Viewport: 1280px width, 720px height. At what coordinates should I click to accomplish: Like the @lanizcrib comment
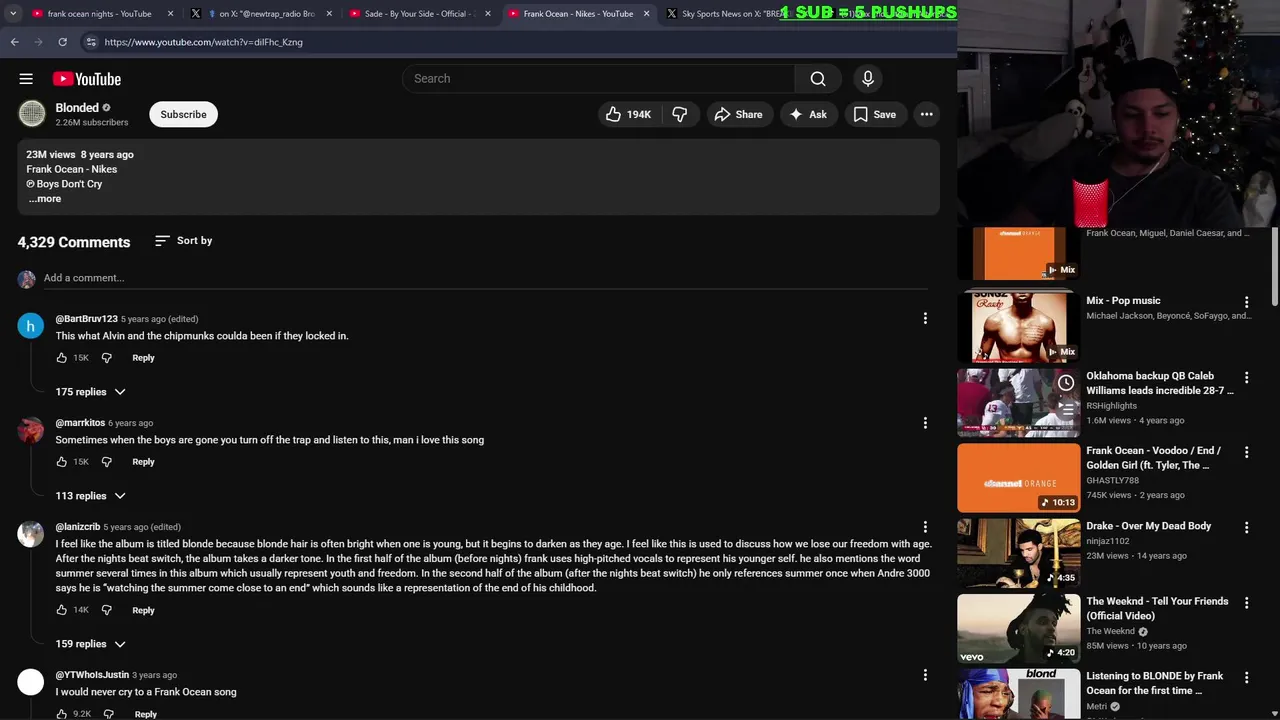(62, 610)
